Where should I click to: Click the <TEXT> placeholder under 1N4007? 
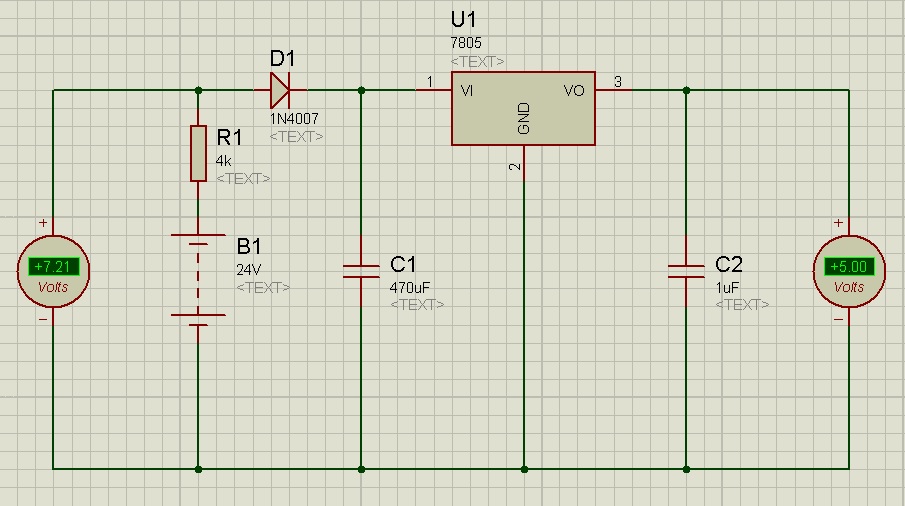coord(296,137)
